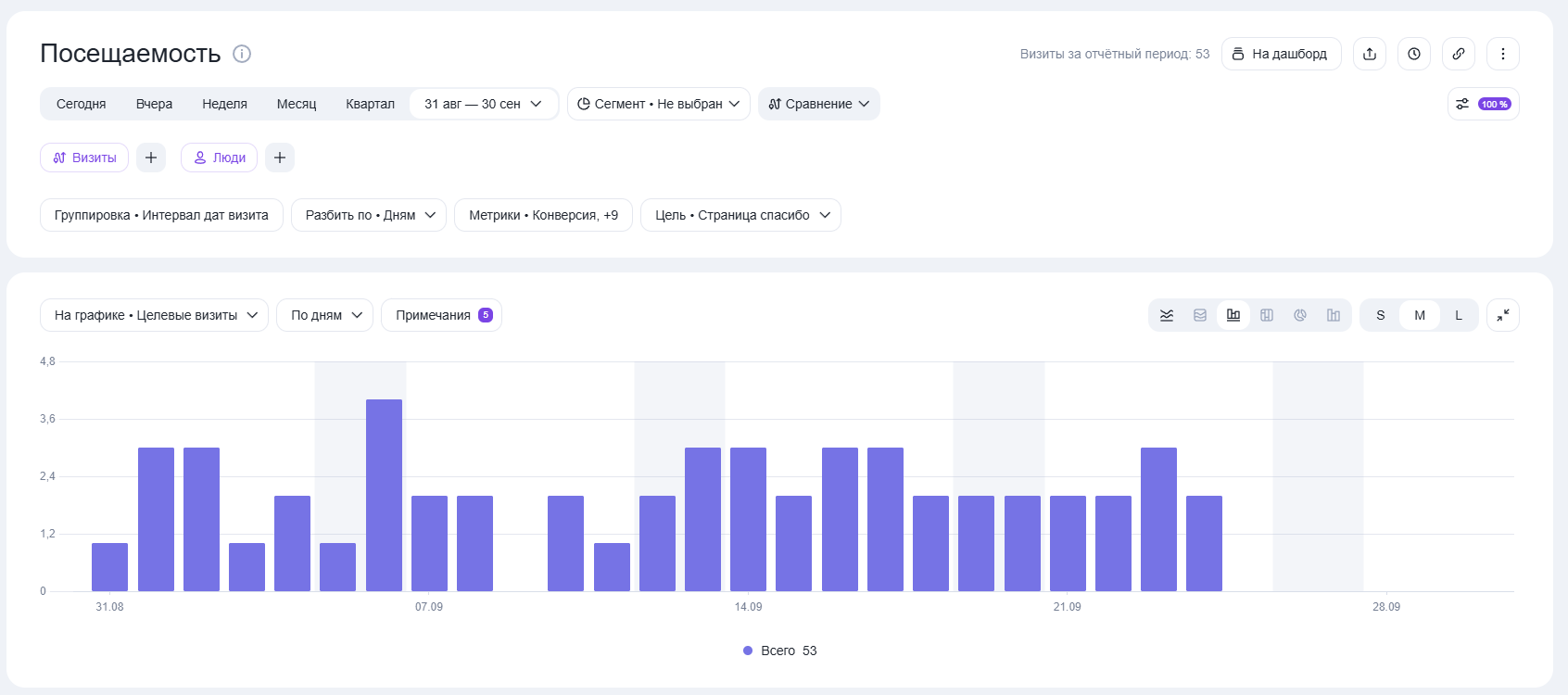This screenshot has height=695, width=1568.
Task: Open the Сравнение dropdown
Action: (x=819, y=104)
